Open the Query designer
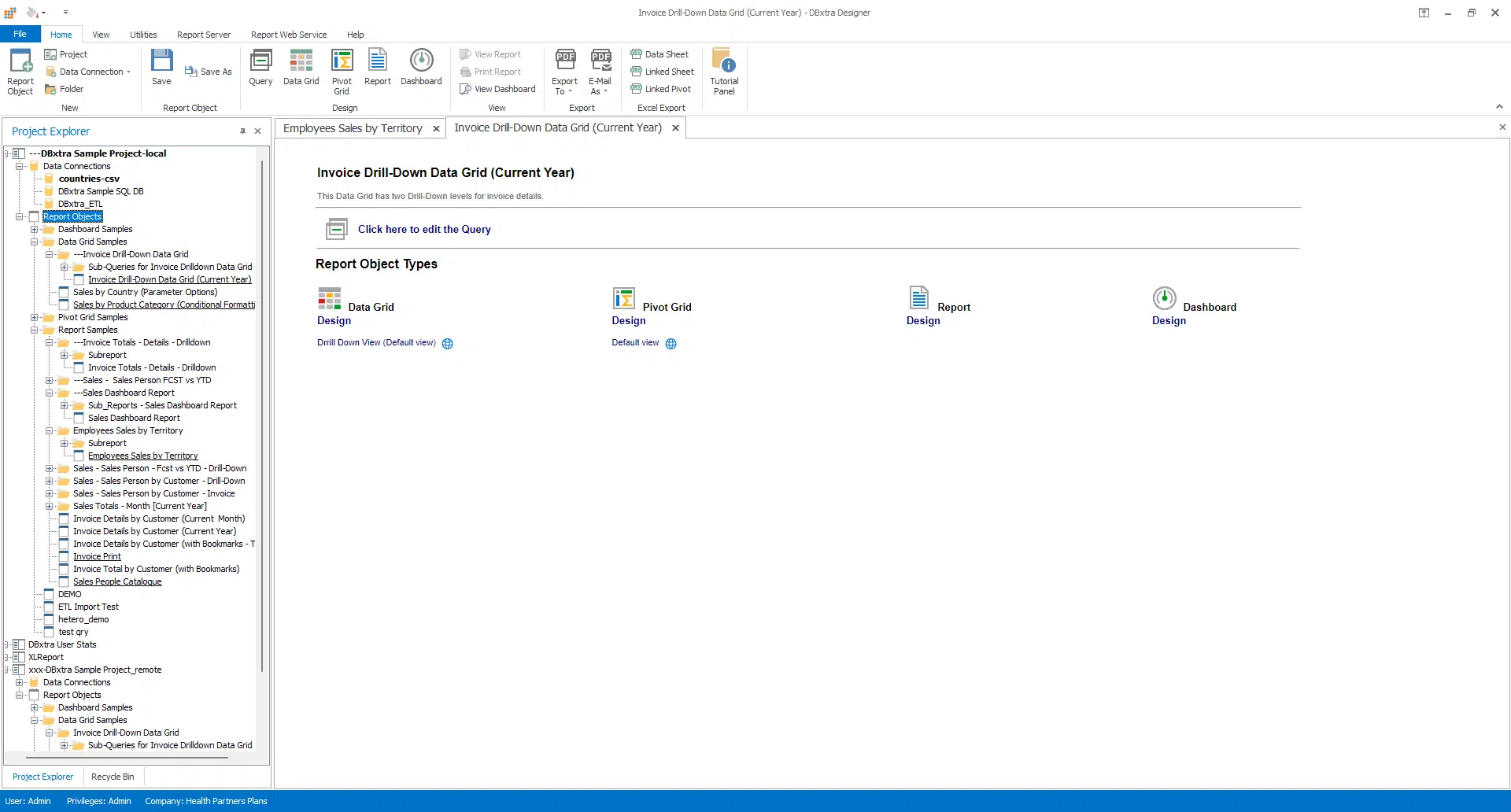This screenshot has height=812, width=1511. (260, 68)
